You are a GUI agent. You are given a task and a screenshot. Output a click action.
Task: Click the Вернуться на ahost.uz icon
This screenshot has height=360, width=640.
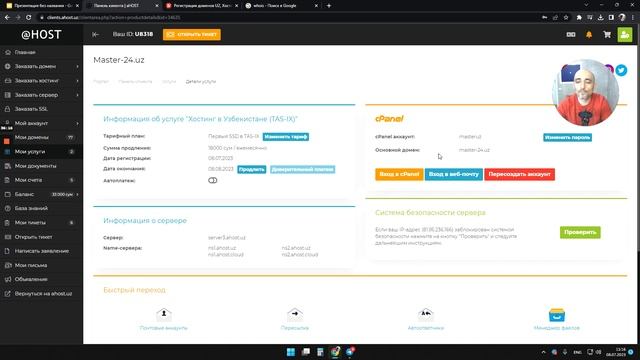7,293
